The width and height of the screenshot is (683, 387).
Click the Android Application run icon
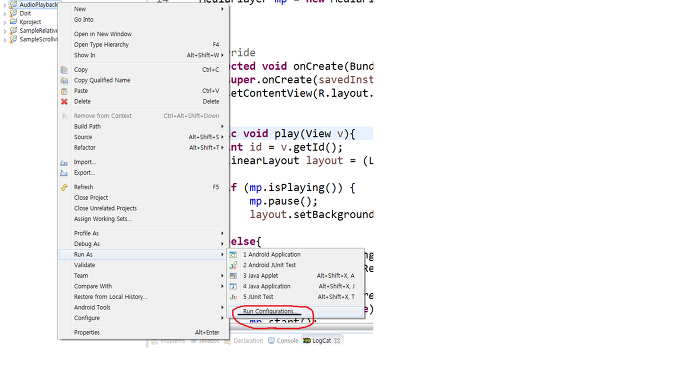click(233, 255)
